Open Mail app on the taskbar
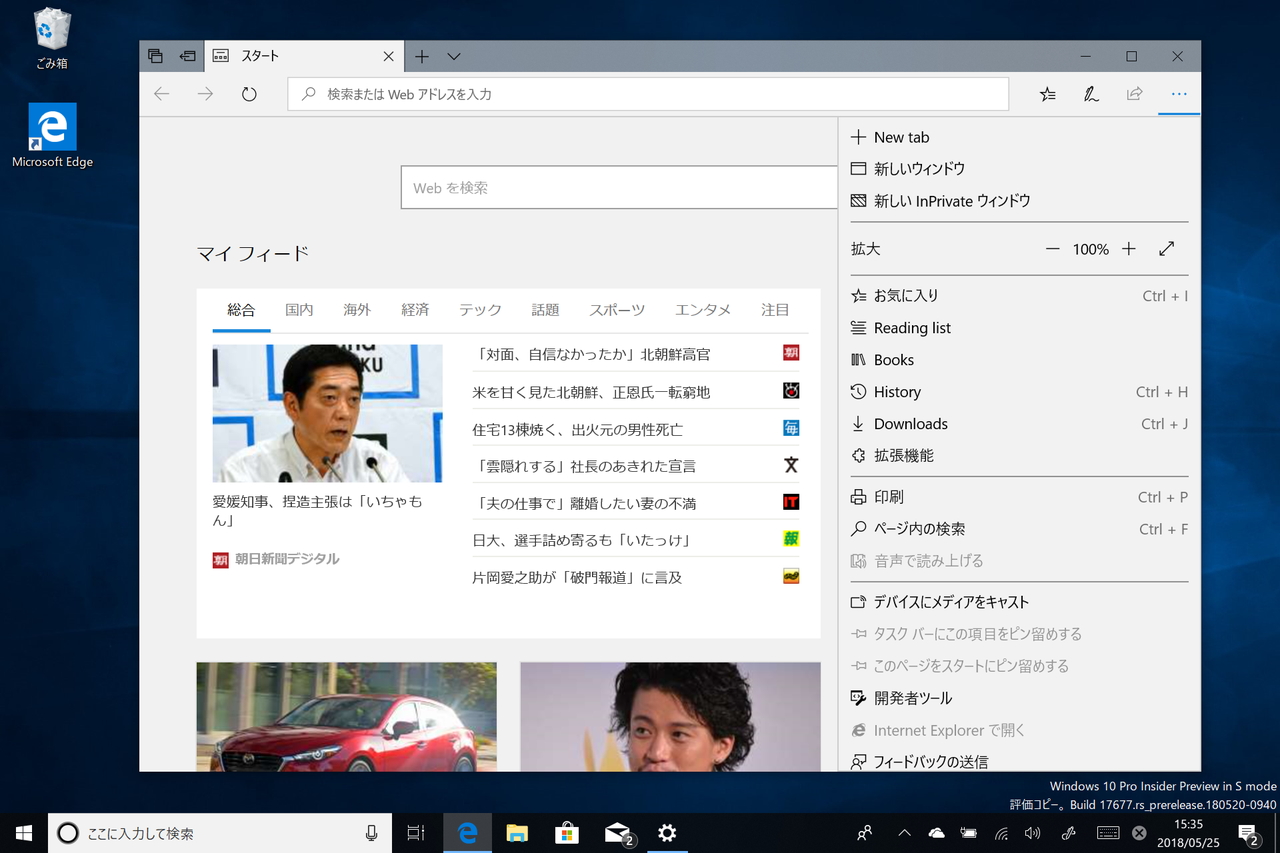The height and width of the screenshot is (853, 1280). click(618, 833)
